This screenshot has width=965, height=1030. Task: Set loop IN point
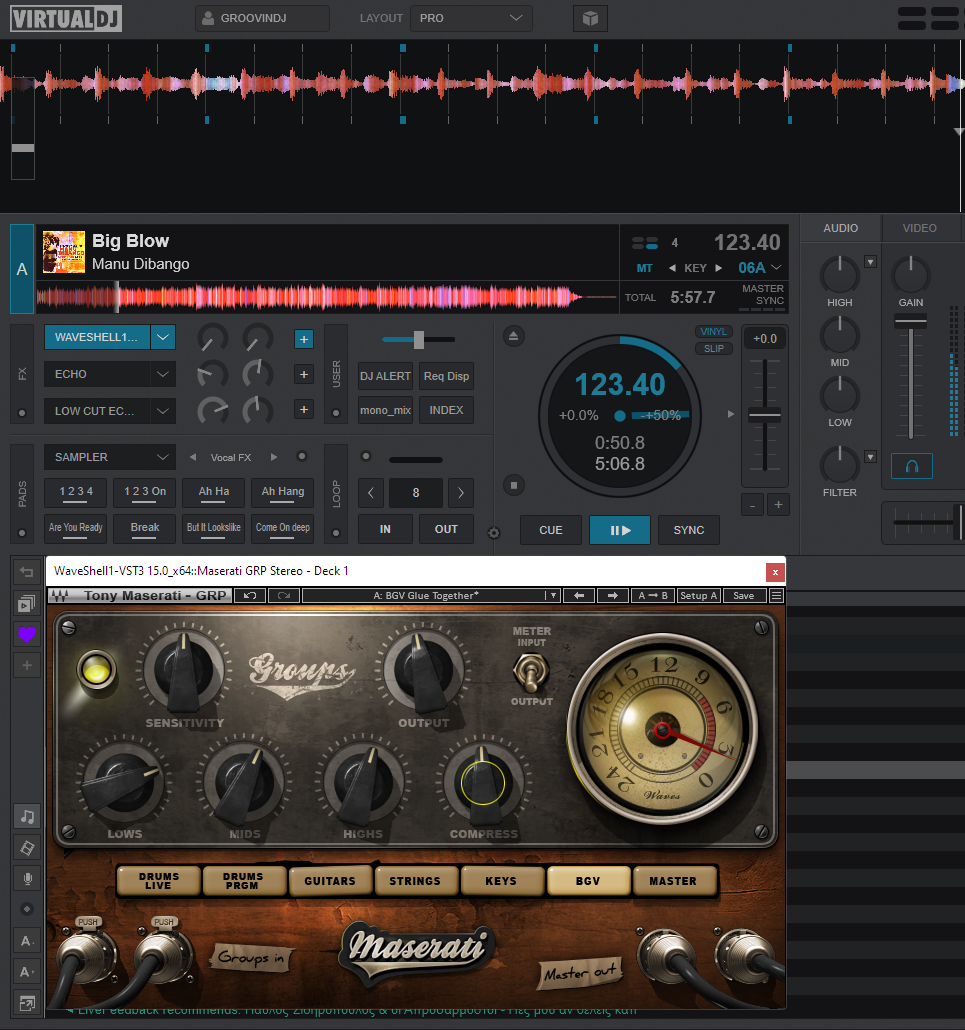[385, 529]
